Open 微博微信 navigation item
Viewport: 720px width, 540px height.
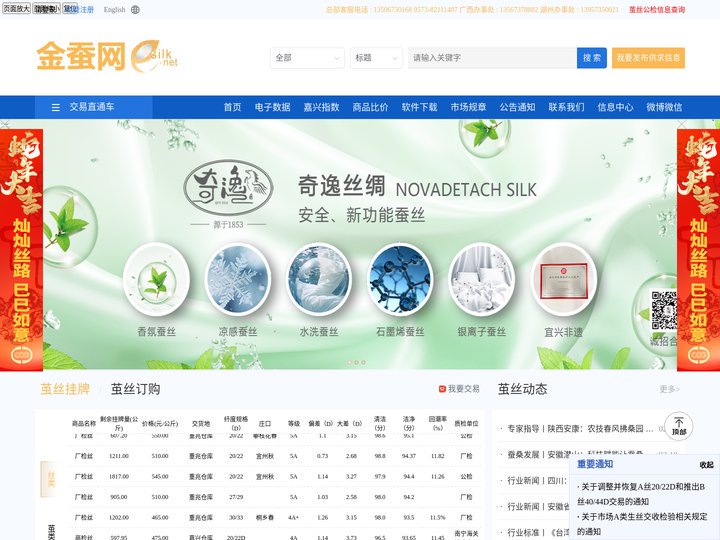coord(664,107)
